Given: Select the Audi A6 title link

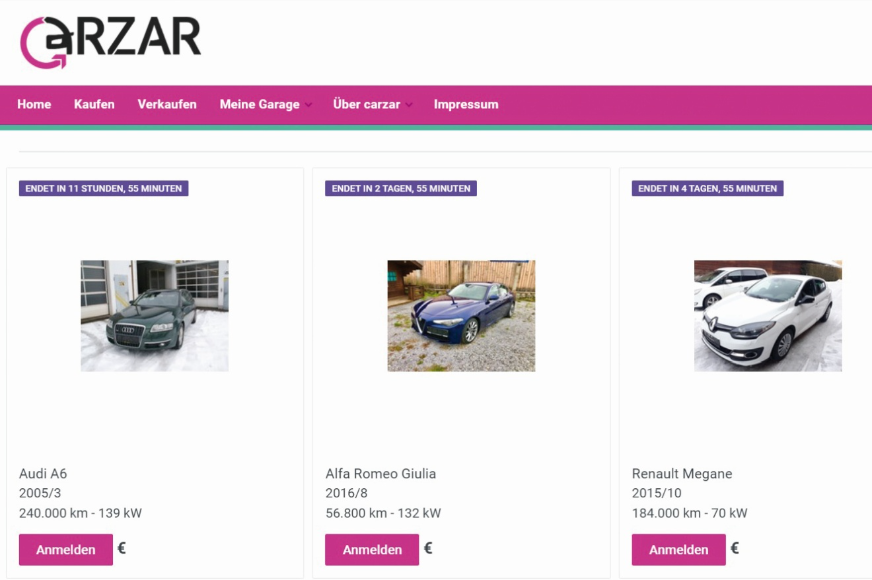Looking at the screenshot, I should click(43, 474).
